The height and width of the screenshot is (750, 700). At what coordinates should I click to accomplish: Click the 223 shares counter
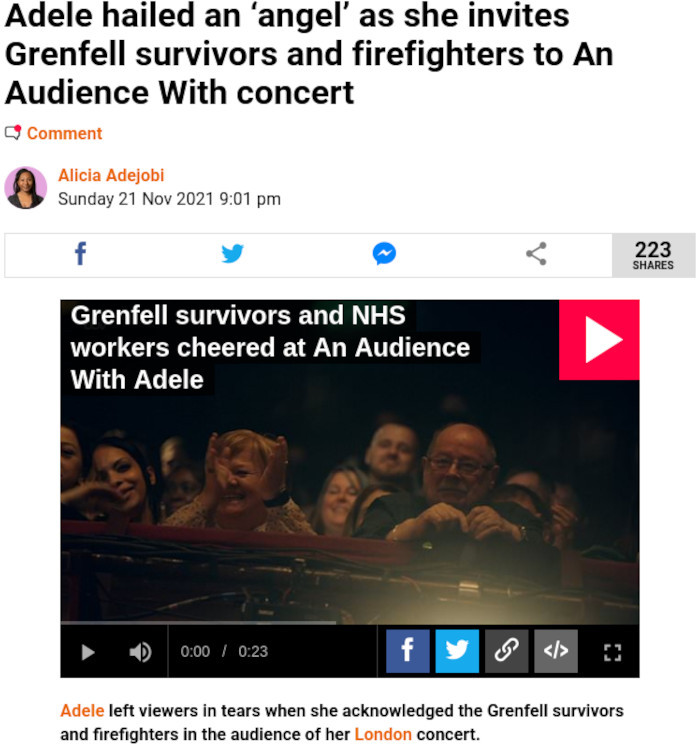[654, 255]
